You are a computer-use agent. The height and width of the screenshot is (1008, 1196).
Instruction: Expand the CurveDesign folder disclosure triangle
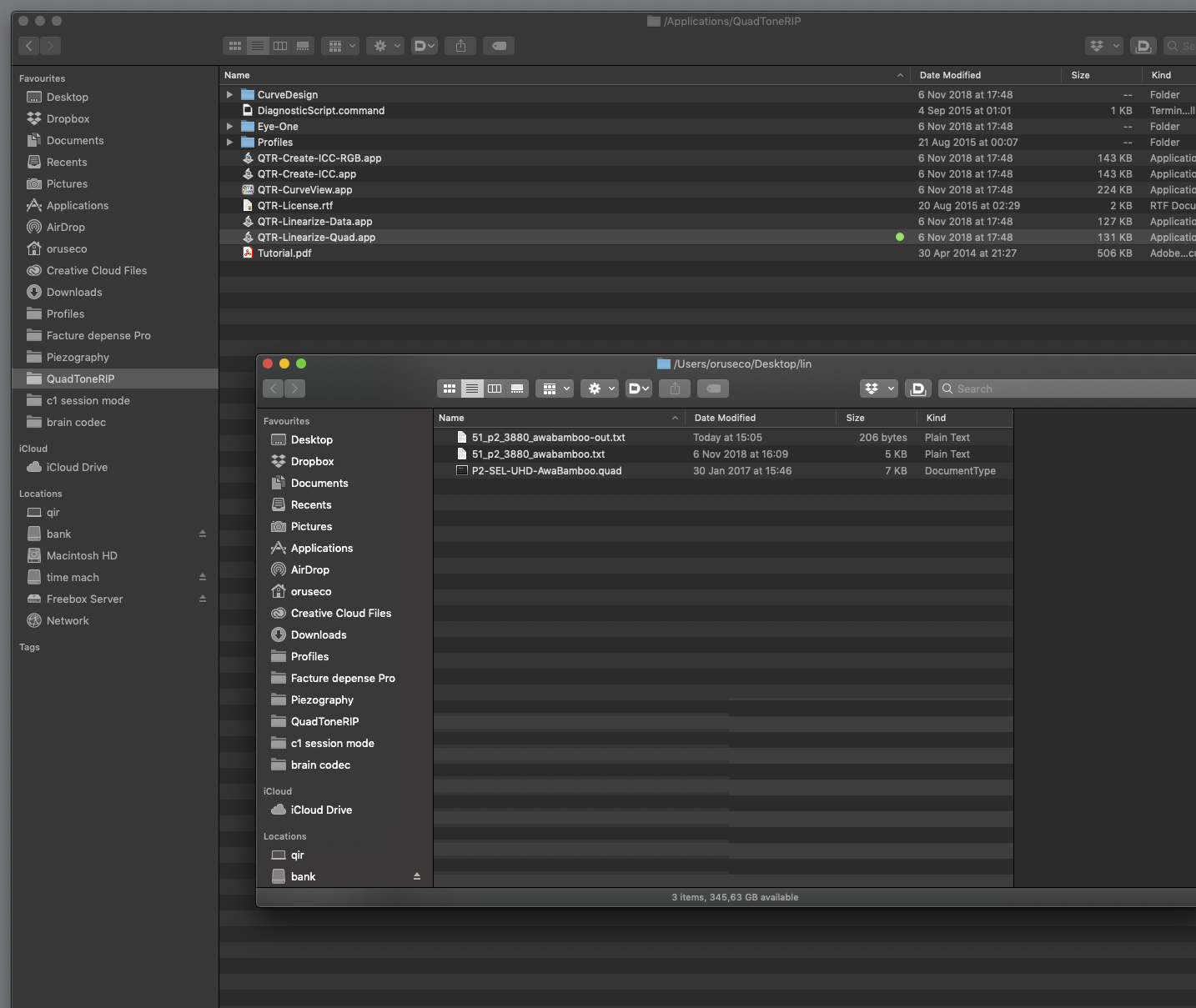[x=229, y=95]
